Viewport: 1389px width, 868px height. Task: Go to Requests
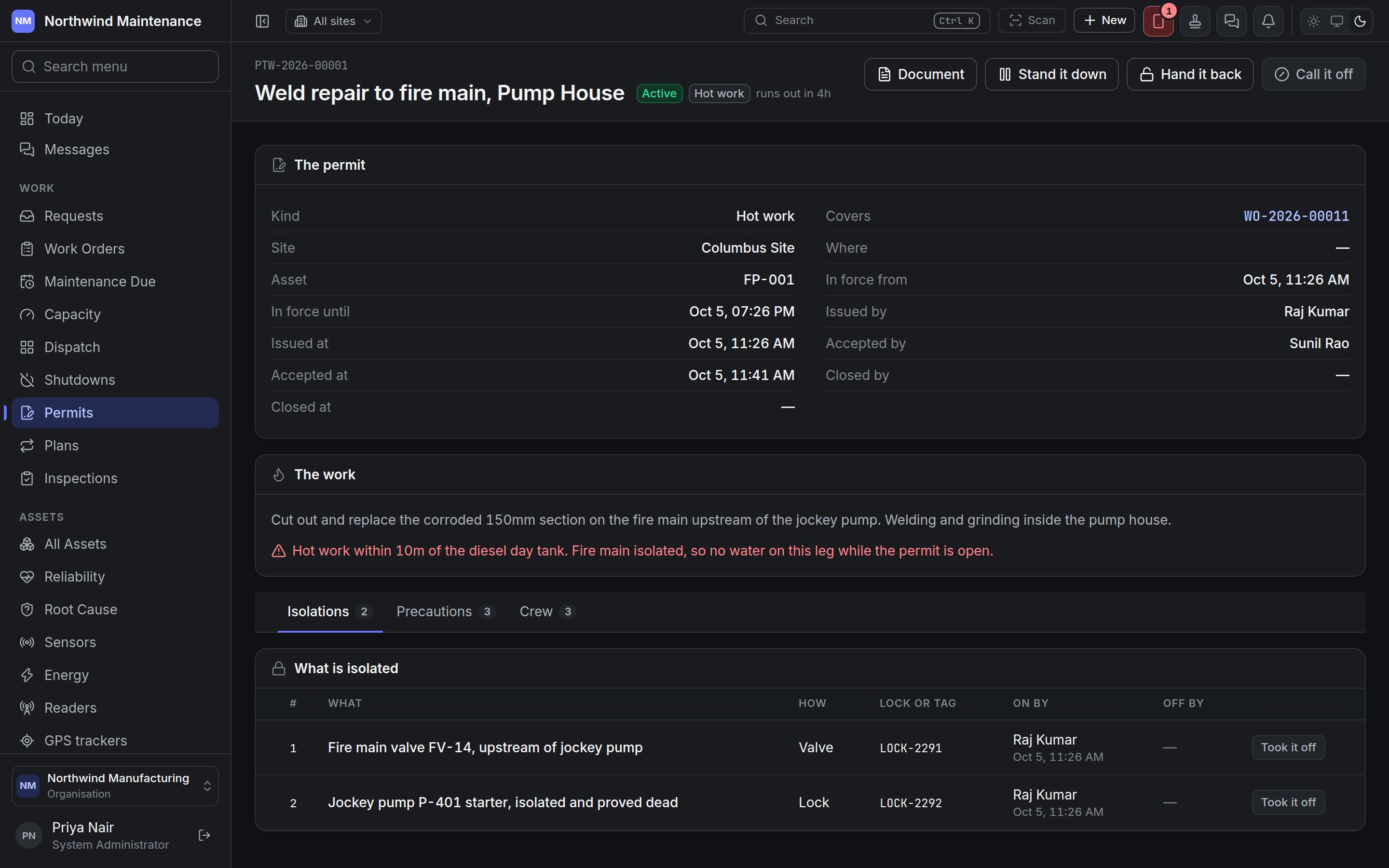(x=115, y=216)
